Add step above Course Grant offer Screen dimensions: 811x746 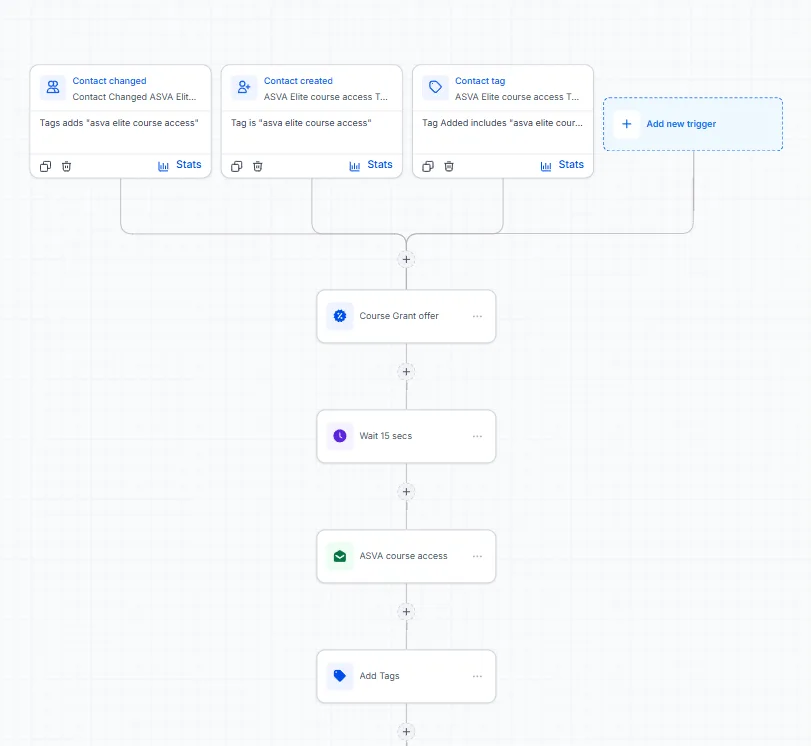(407, 259)
